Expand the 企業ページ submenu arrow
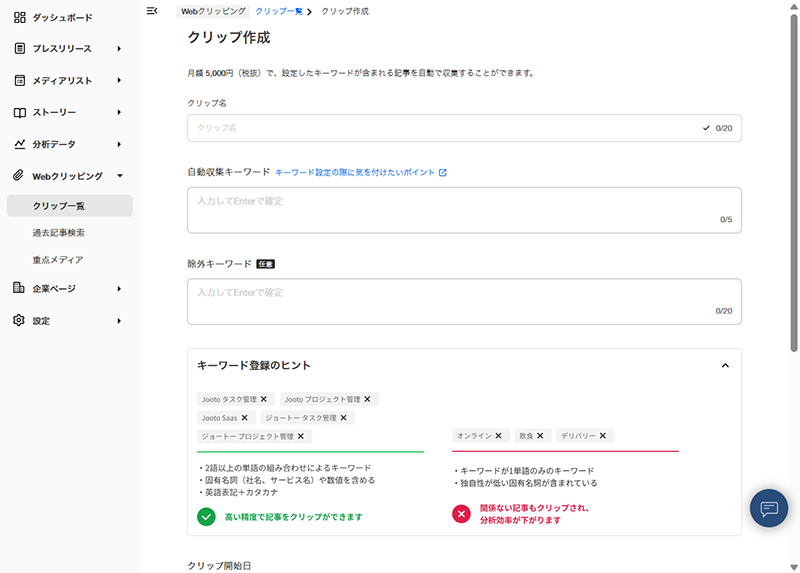The height and width of the screenshot is (573, 800). coord(119,289)
